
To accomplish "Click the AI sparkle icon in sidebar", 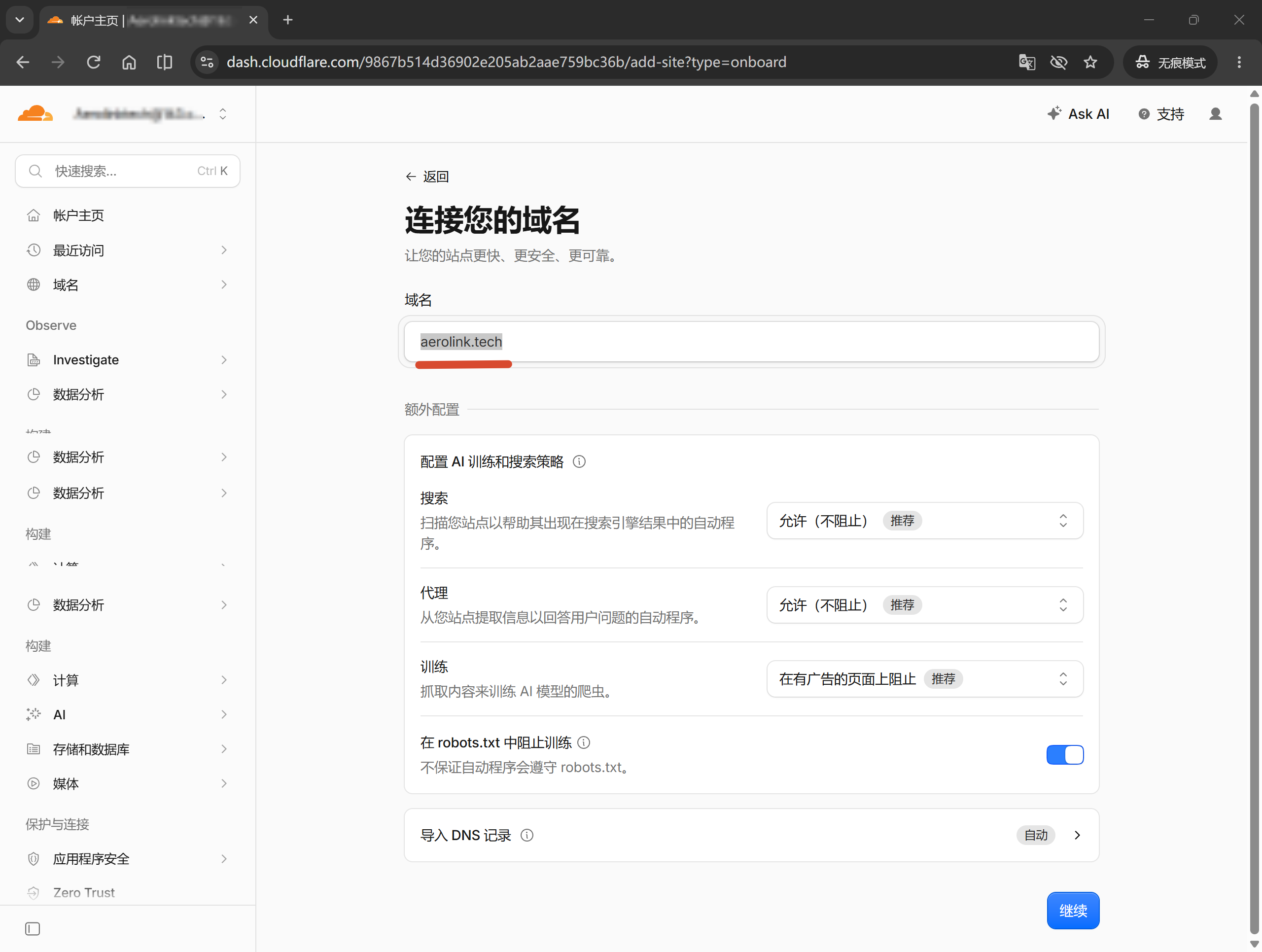I will (x=34, y=714).
